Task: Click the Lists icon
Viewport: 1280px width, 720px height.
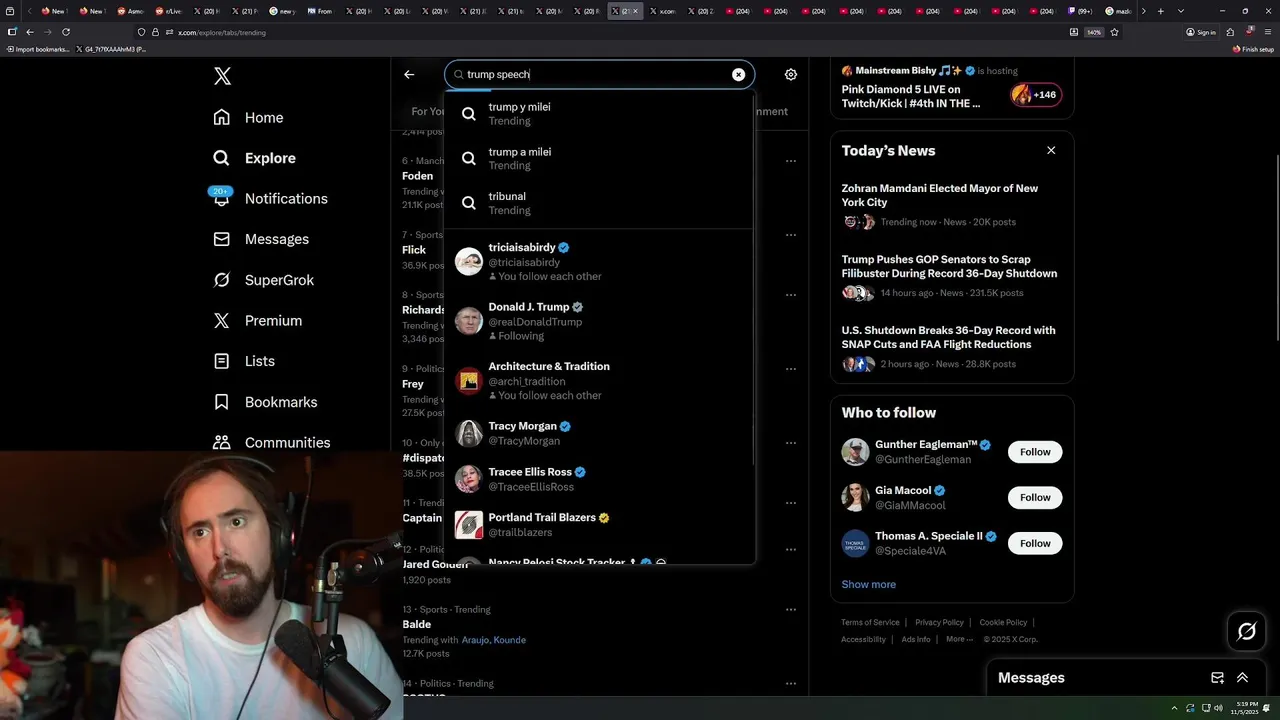Action: pos(222,361)
